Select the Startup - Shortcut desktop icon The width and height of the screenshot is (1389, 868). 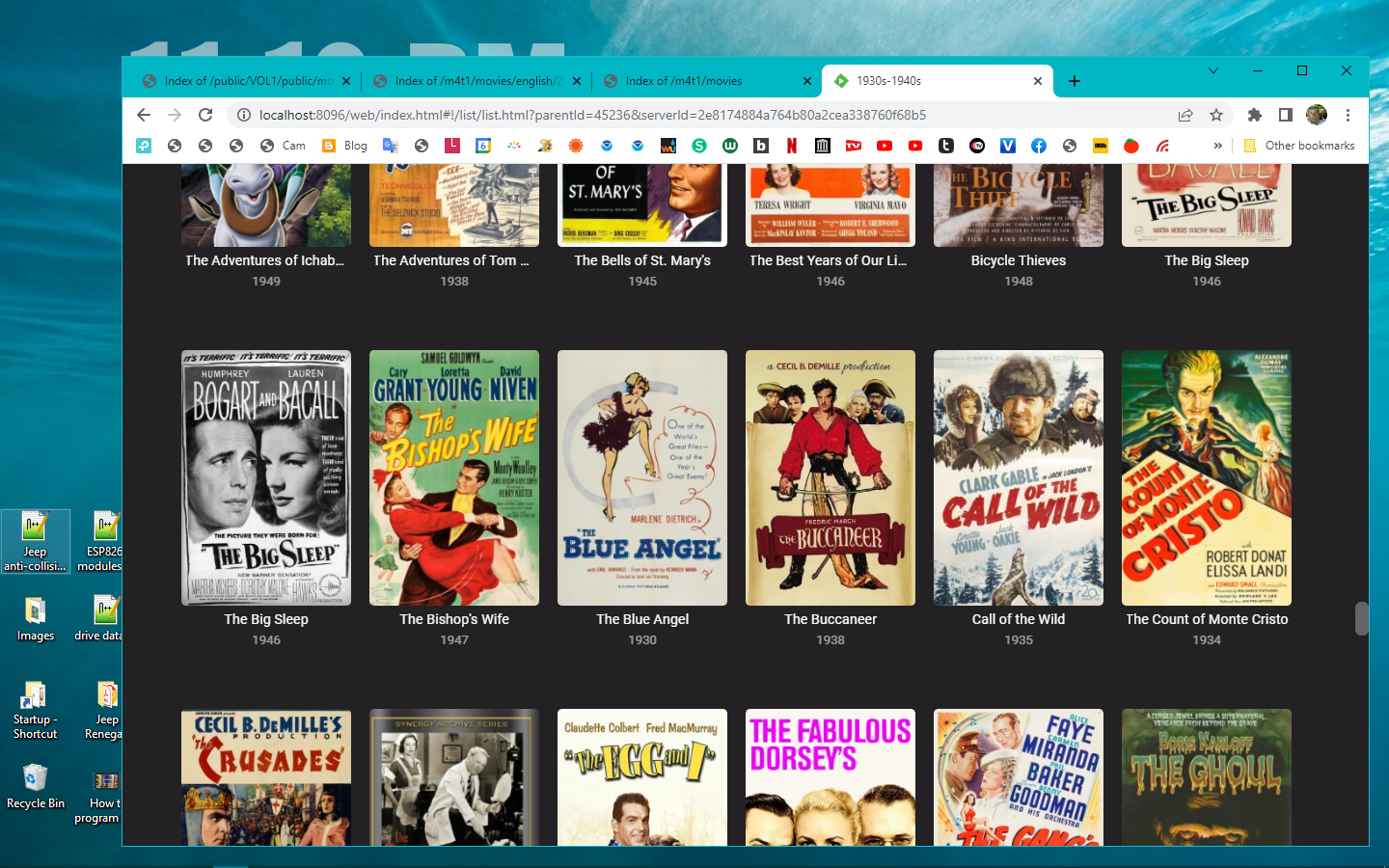point(36,711)
